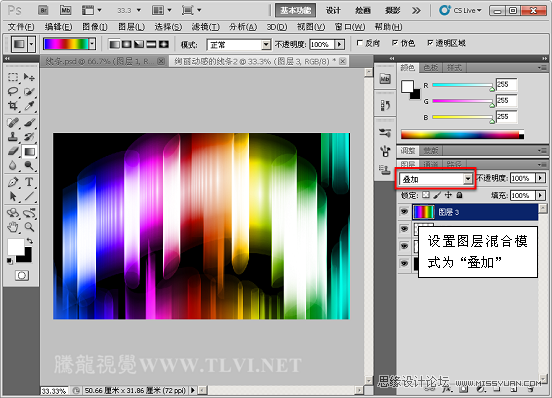Screen dimensions: 552x398
Task: Toggle lock transparent pixels icon
Action: [x=426, y=195]
